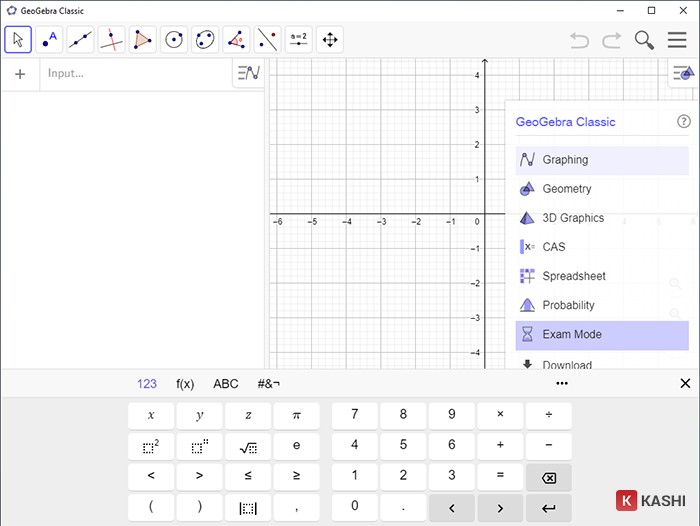700x526 pixels.
Task: Tap the x variable key
Action: click(x=151, y=415)
